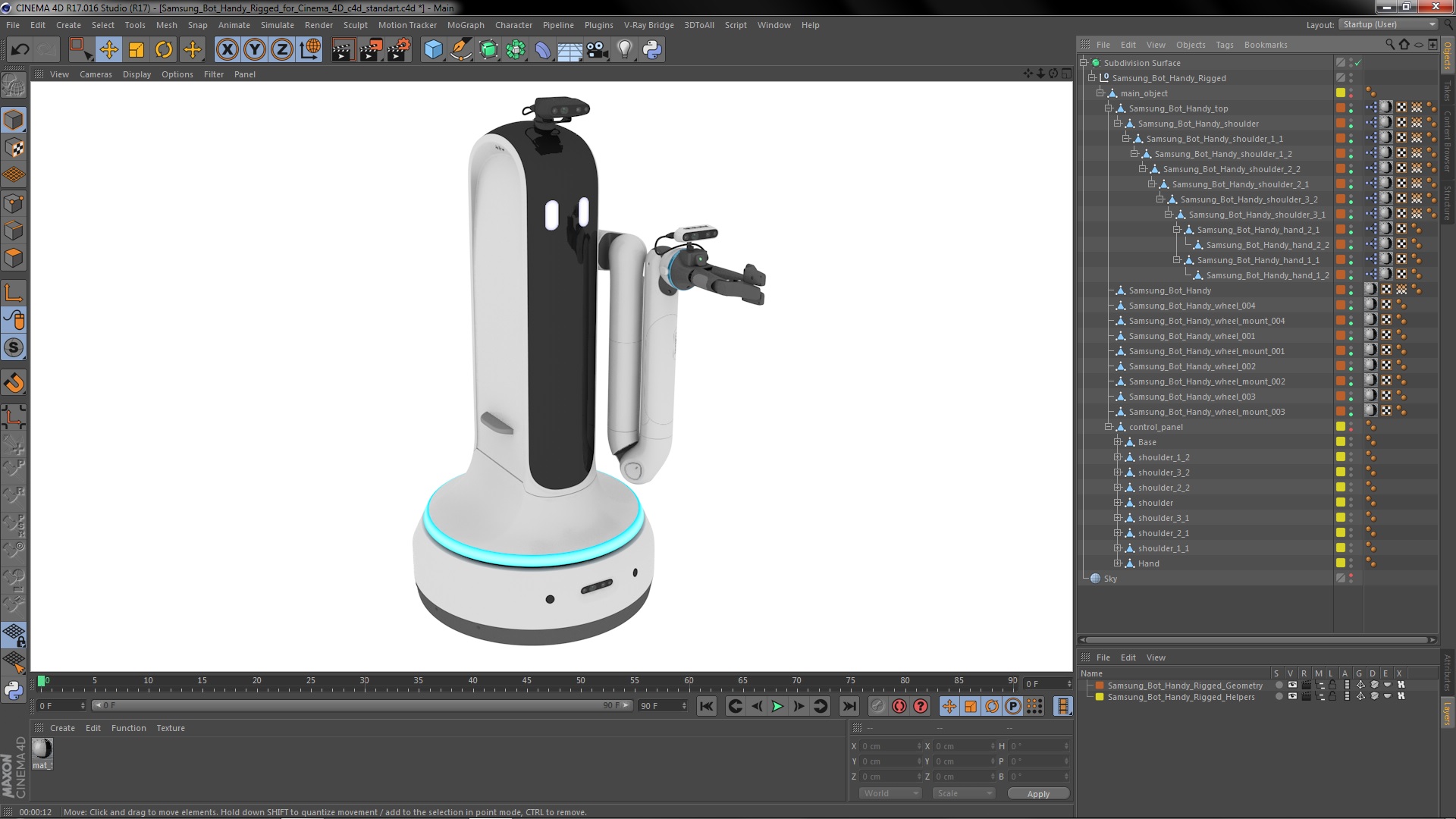Toggle visibility of Samsung_Bot_Handy_Rigged_Geometry layer

(x=1292, y=685)
